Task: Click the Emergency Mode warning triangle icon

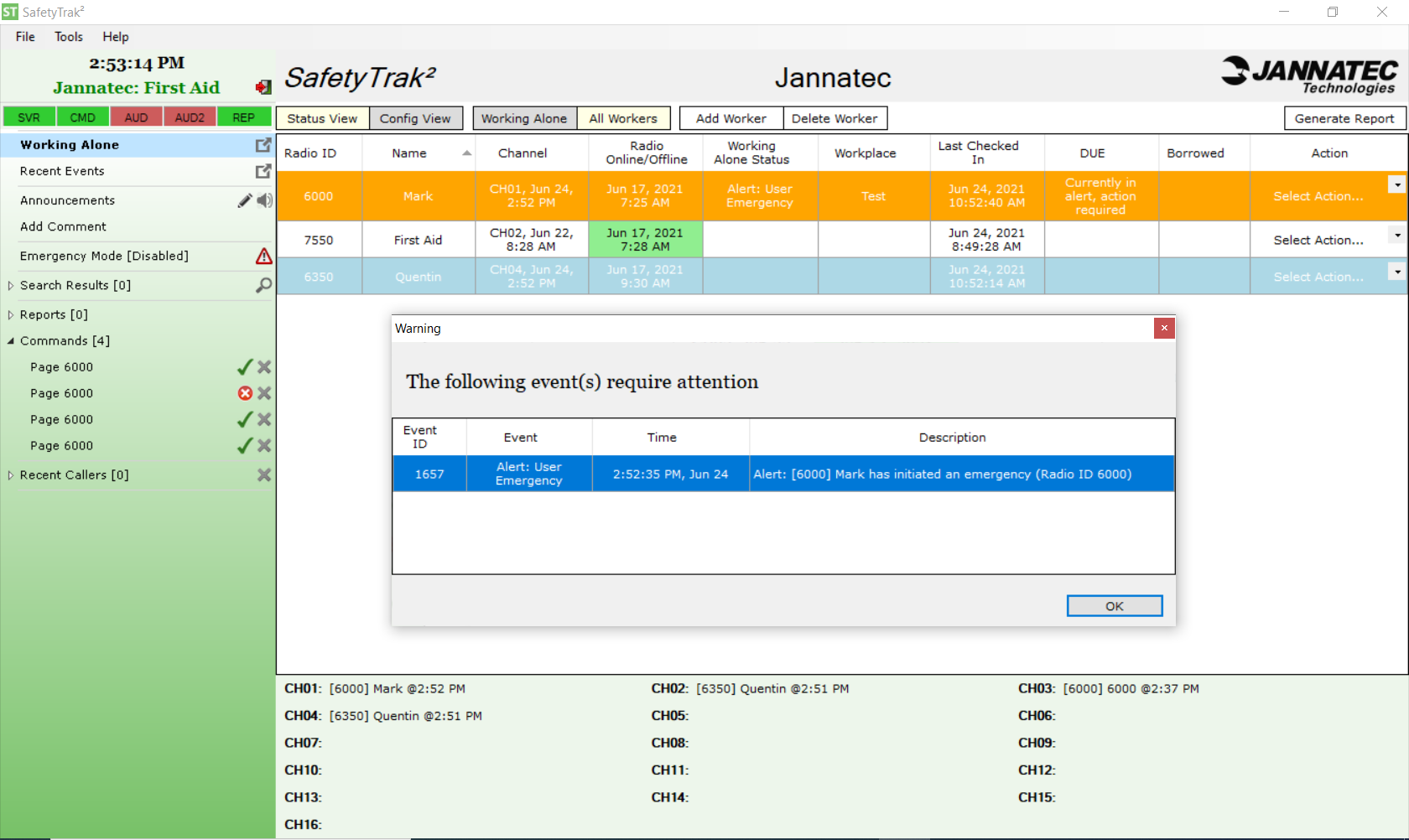Action: point(264,256)
